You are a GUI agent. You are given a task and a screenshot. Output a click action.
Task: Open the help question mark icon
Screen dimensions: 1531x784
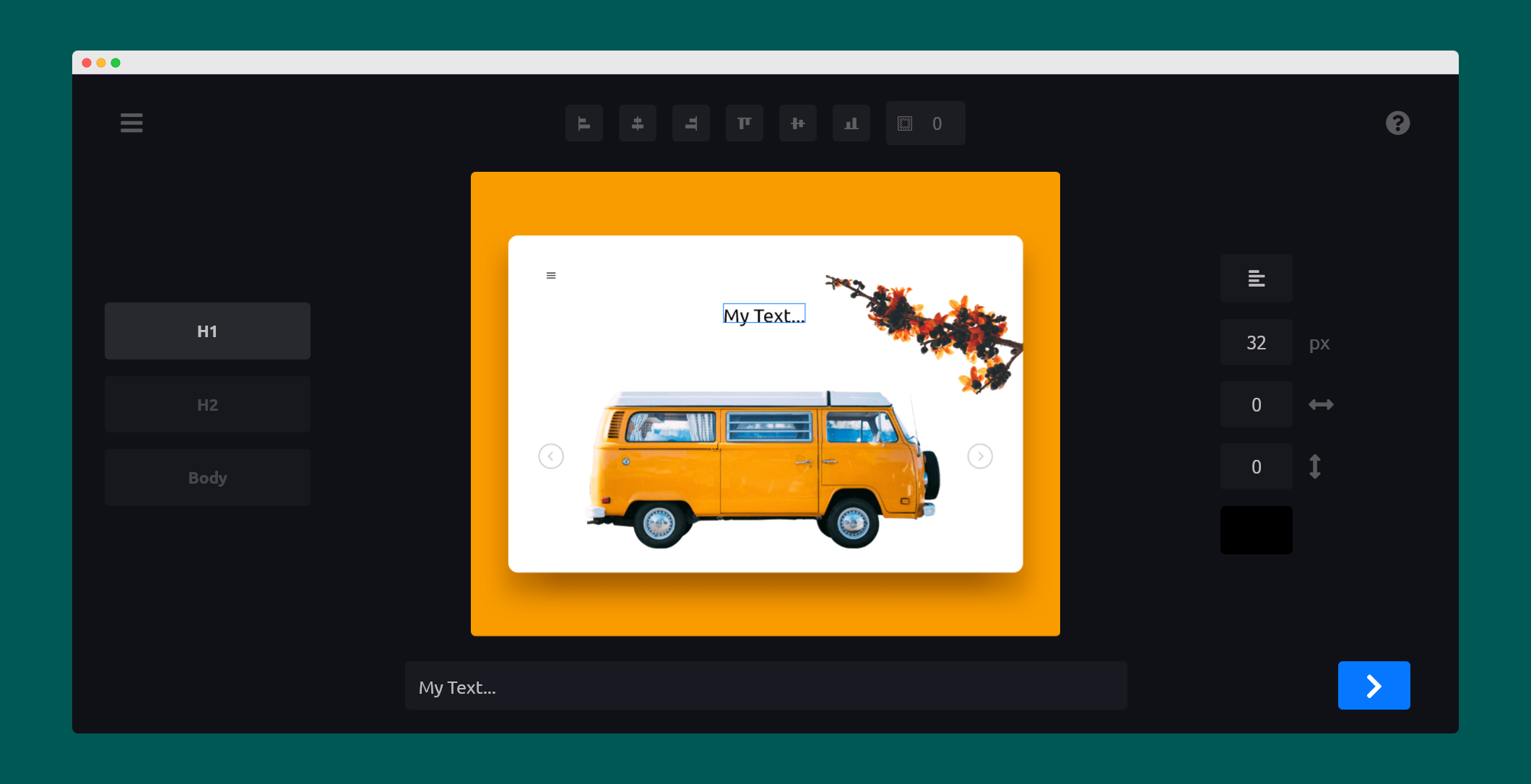pyautogui.click(x=1397, y=123)
